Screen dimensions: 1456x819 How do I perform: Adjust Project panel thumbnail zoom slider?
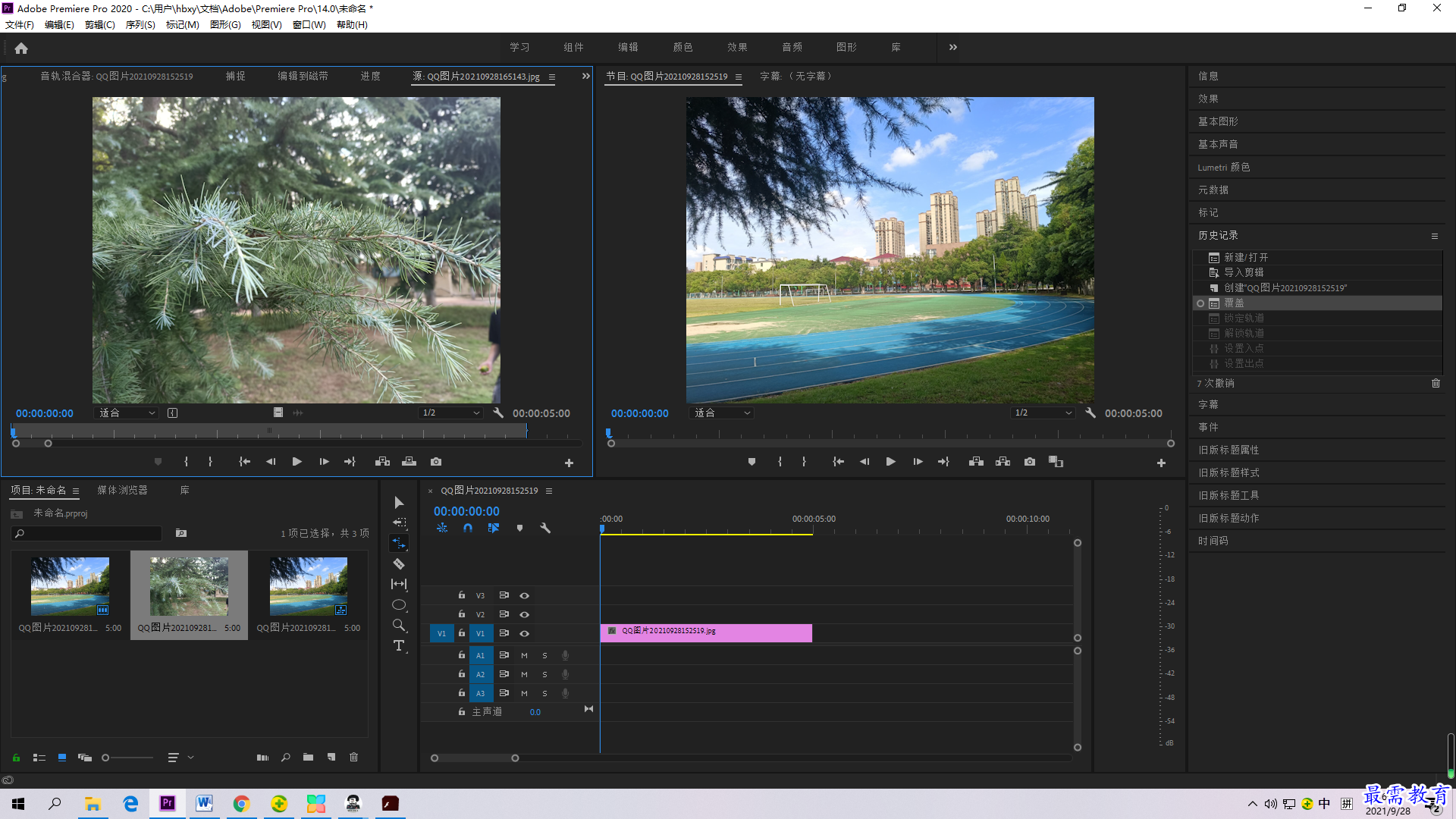tap(128, 757)
